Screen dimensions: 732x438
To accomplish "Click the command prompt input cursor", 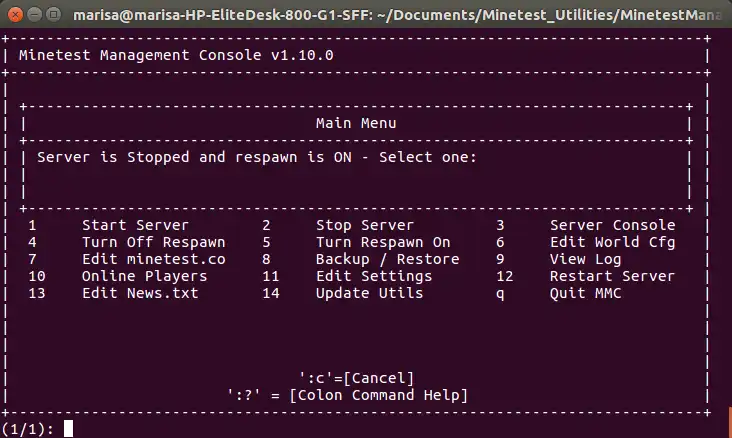I will (x=69, y=428).
